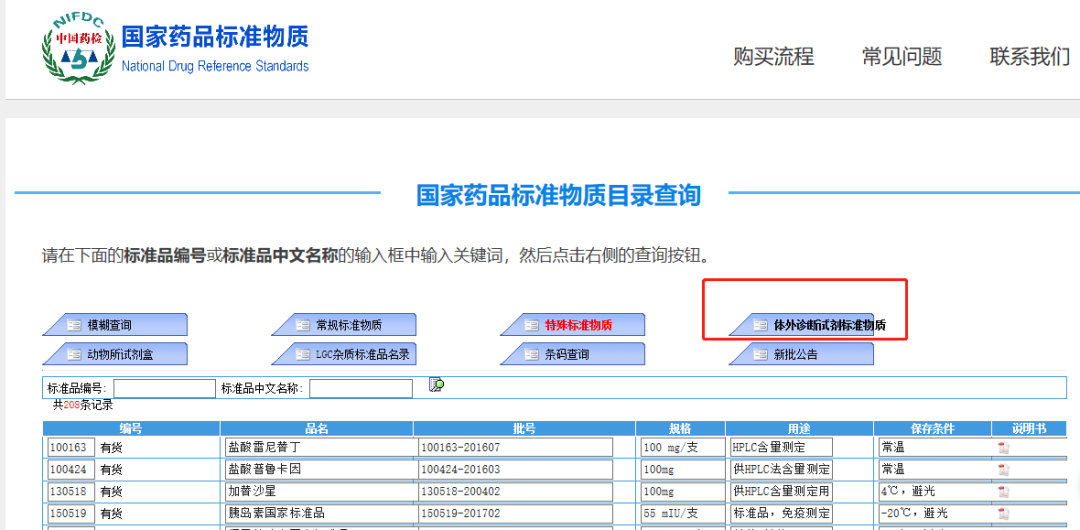The image size is (1080, 530).
Task: Open the PDF manual icon for item 100163
Action: coord(1003,448)
